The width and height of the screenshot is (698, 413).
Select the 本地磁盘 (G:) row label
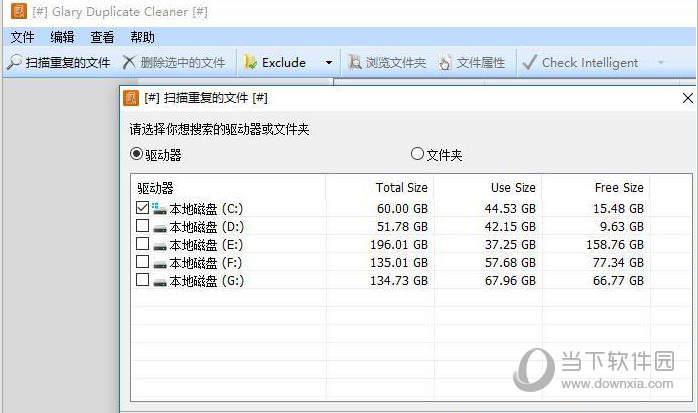tap(207, 280)
